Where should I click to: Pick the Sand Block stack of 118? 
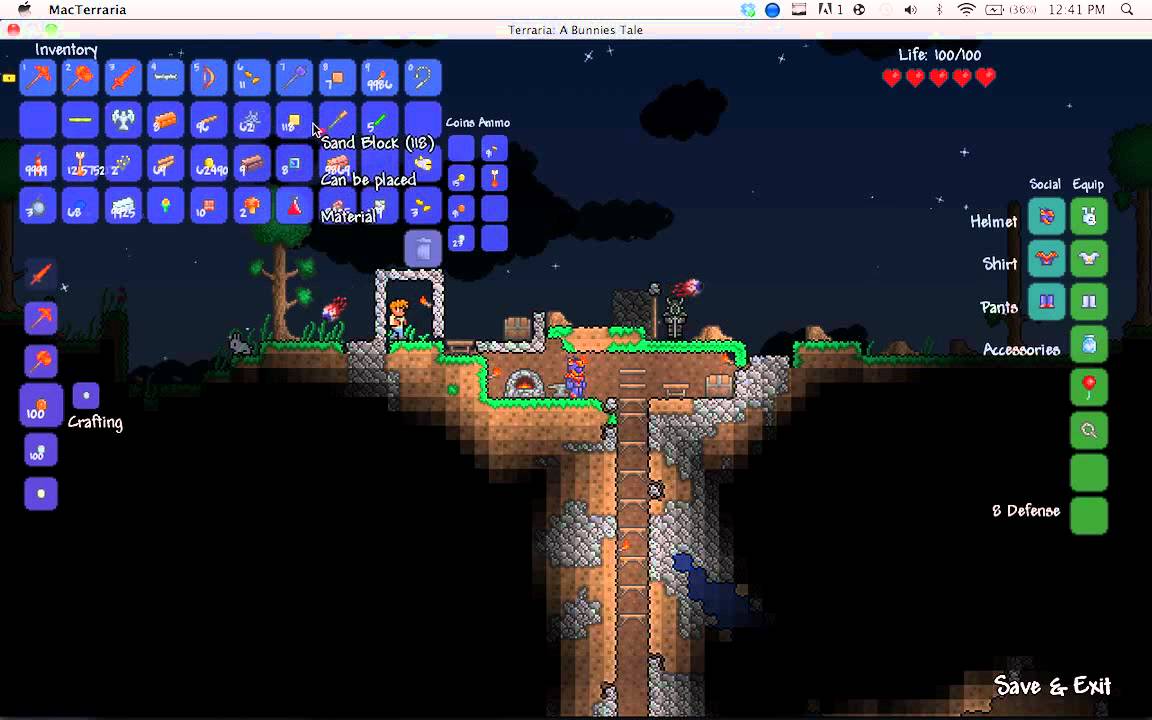click(x=295, y=120)
